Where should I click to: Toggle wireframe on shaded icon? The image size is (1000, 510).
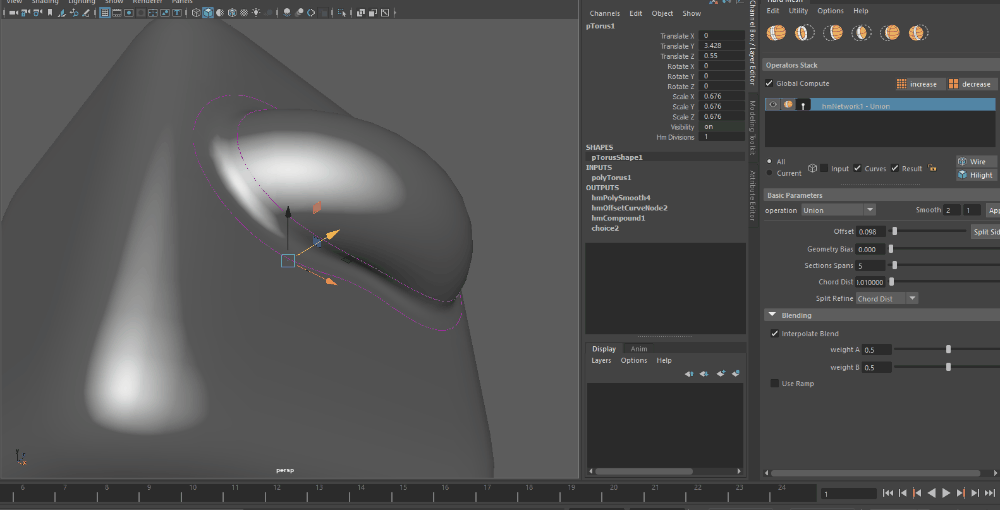click(x=232, y=12)
